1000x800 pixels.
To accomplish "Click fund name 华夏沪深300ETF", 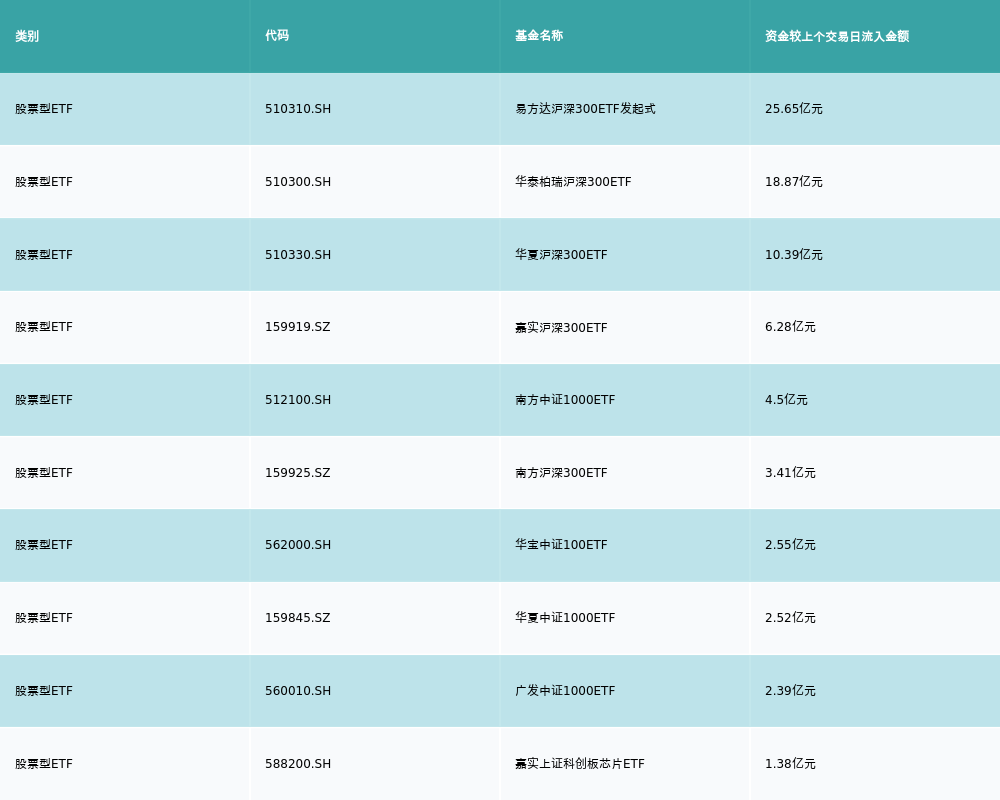I will [x=561, y=255].
